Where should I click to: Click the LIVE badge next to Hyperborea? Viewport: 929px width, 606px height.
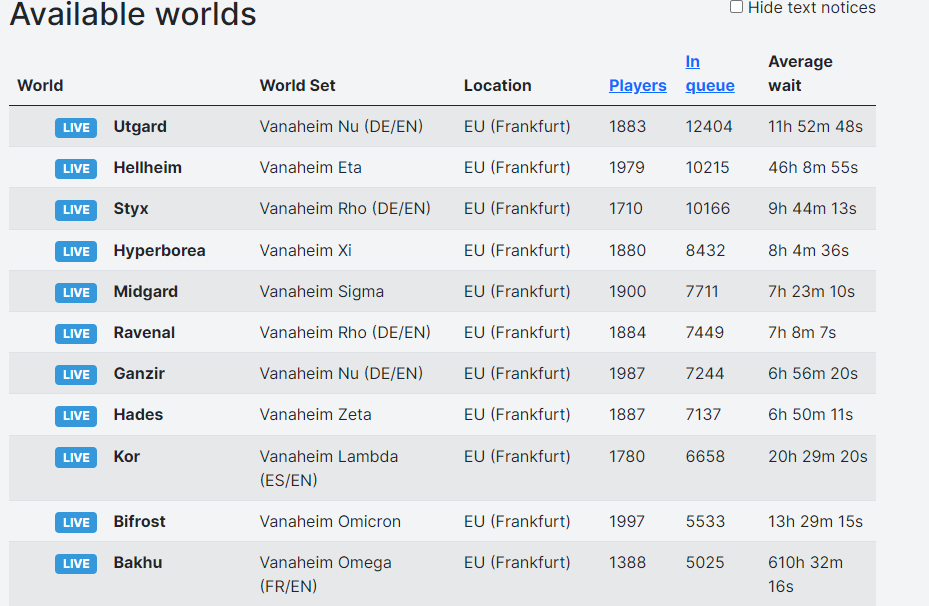pos(76,251)
